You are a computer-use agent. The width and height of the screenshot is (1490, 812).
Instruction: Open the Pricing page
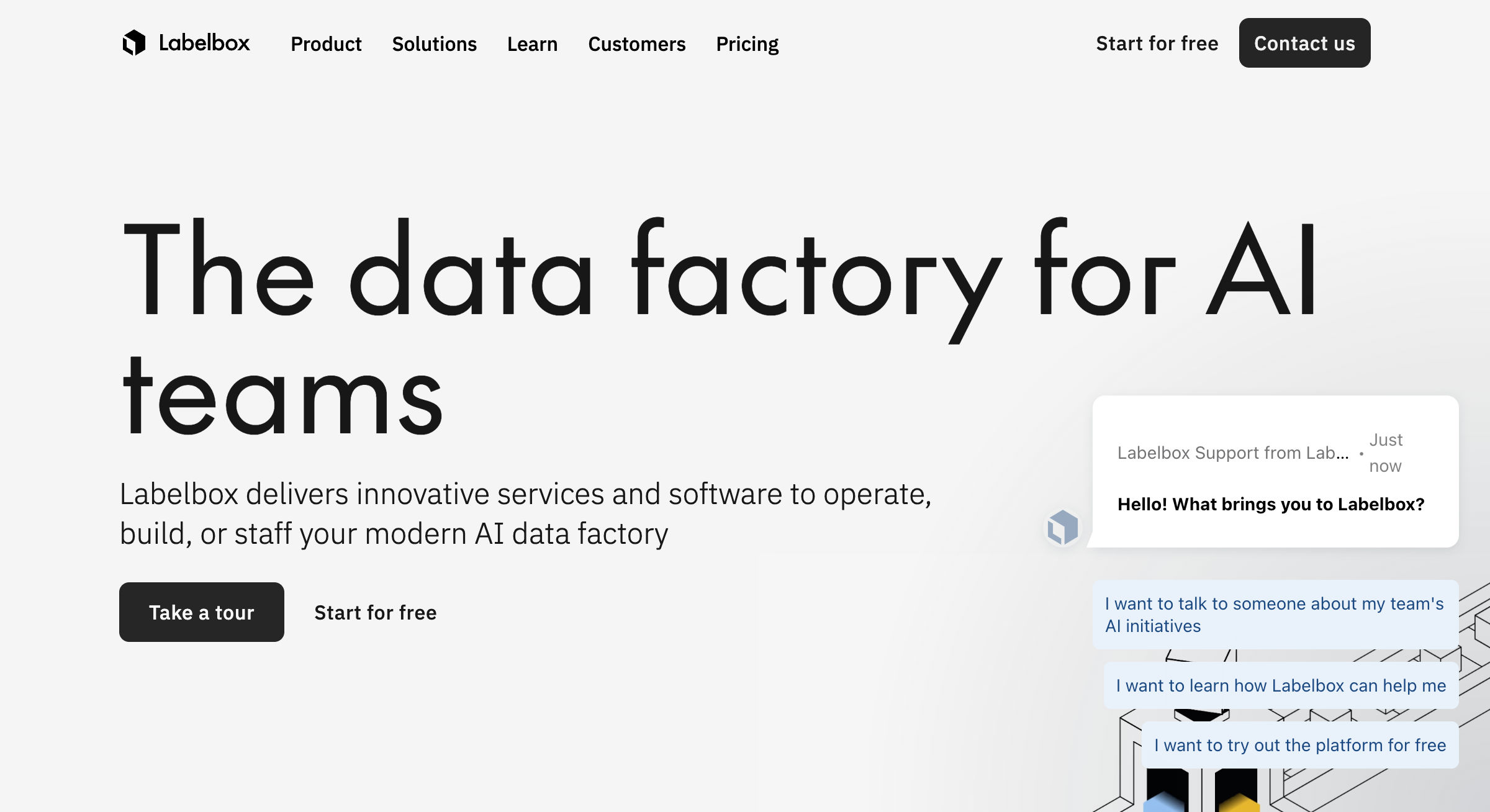[x=747, y=44]
